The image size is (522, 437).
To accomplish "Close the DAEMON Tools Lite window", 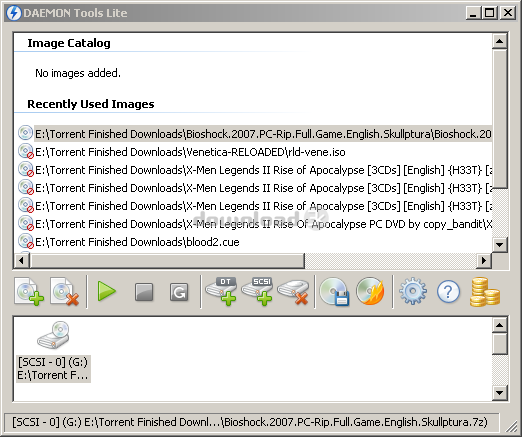I will 508,13.
